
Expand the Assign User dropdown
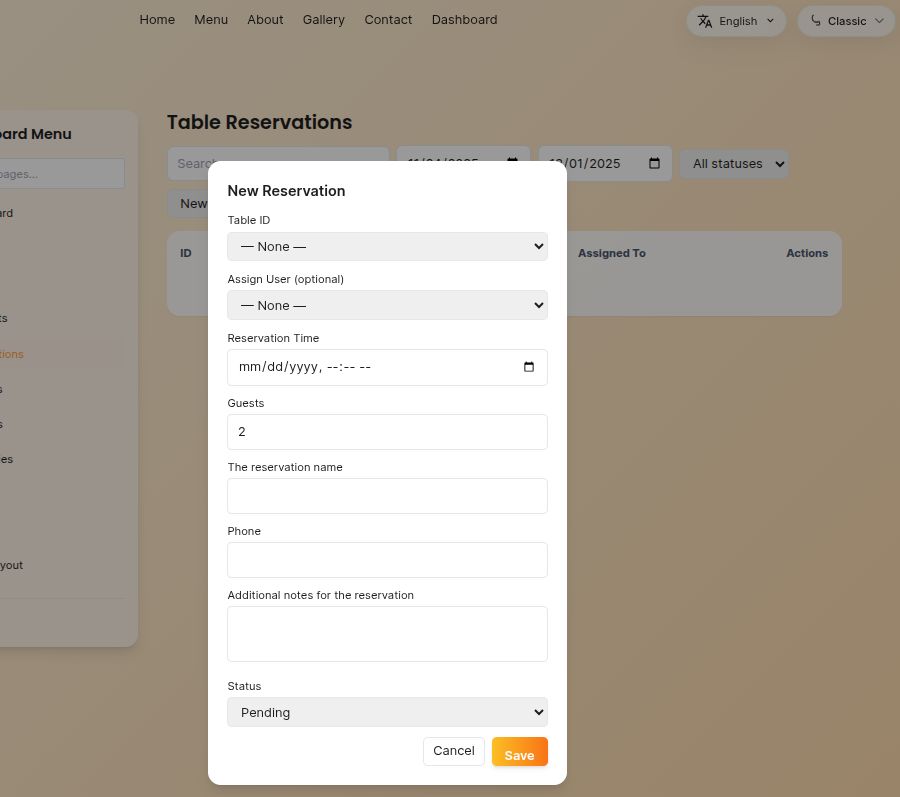click(x=387, y=305)
